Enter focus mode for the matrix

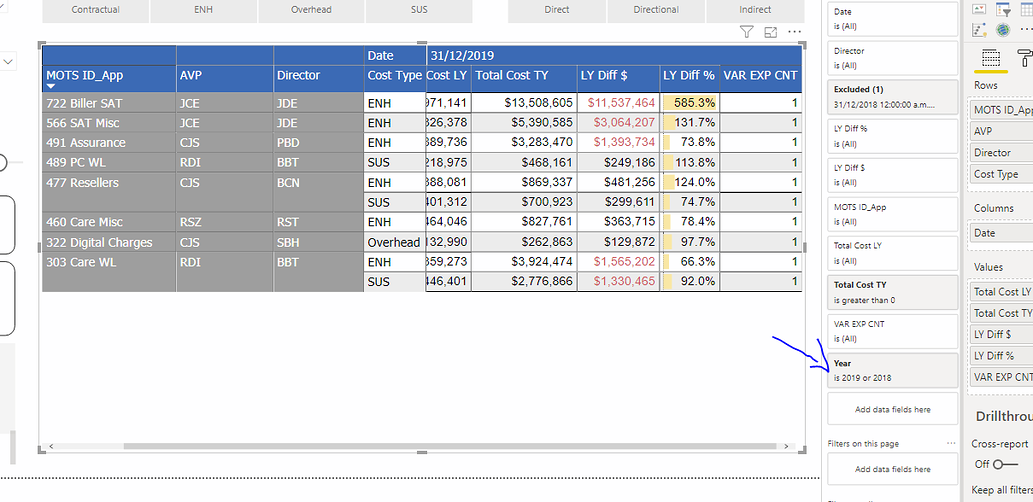(x=770, y=32)
